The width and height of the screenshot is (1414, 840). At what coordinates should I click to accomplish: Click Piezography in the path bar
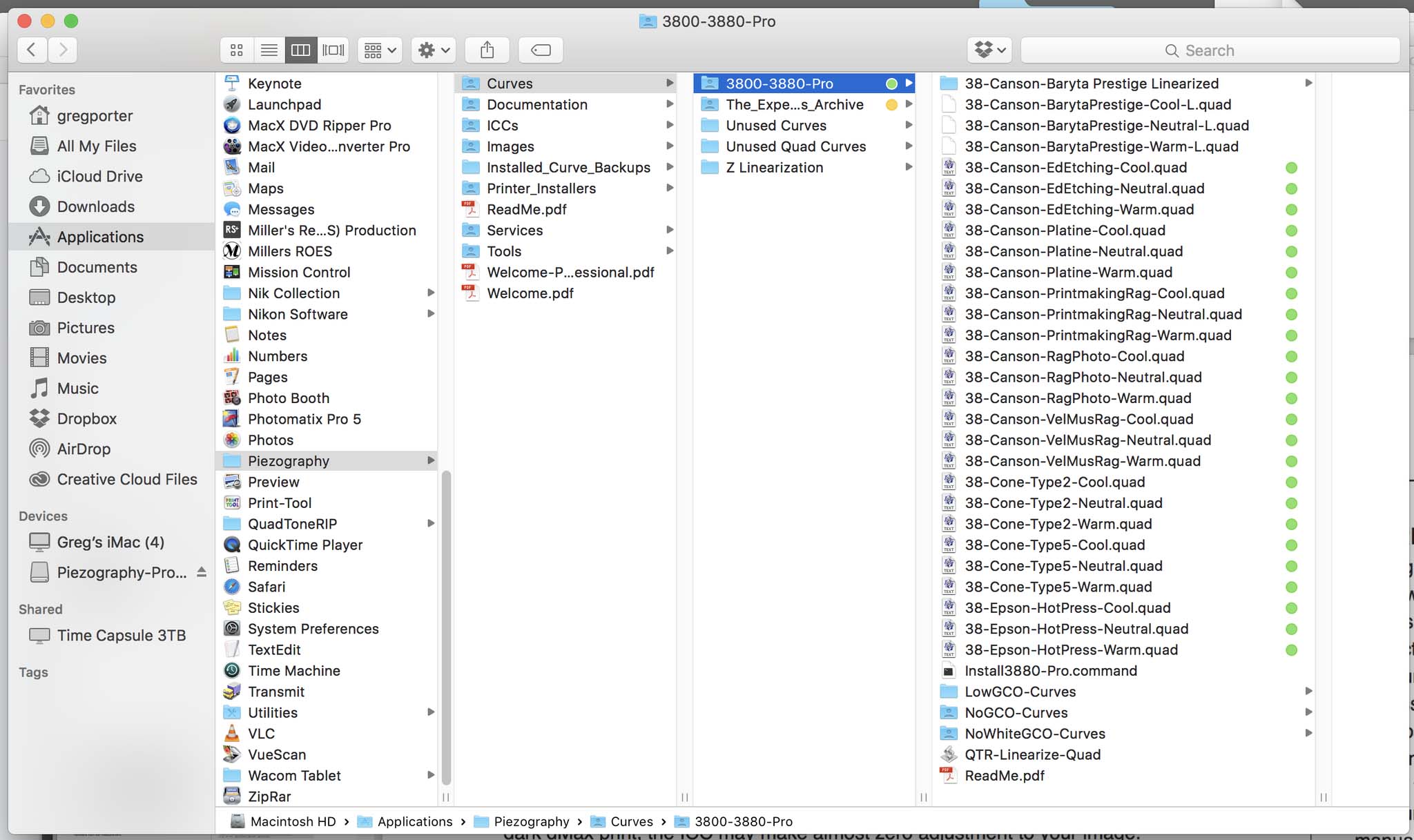tap(530, 821)
